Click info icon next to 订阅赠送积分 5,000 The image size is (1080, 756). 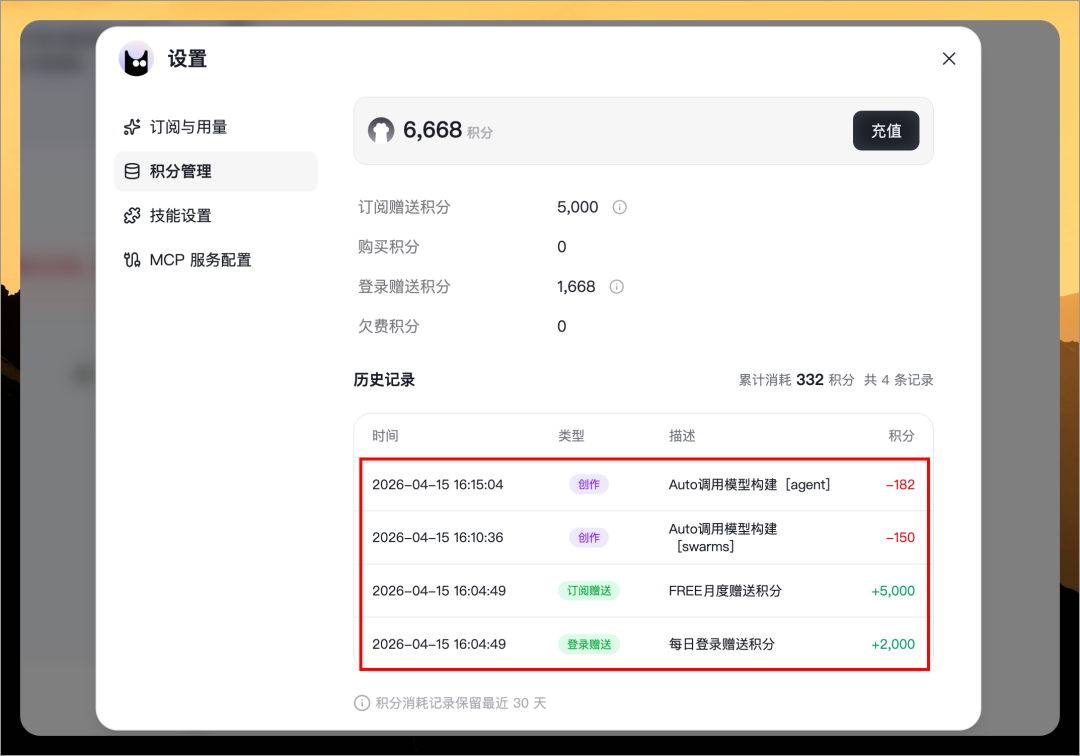[x=619, y=207]
